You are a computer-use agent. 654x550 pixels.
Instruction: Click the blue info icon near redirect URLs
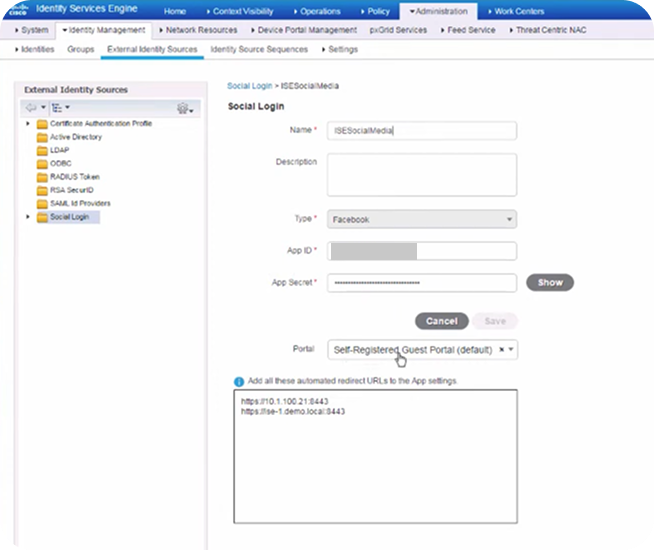[x=239, y=382]
